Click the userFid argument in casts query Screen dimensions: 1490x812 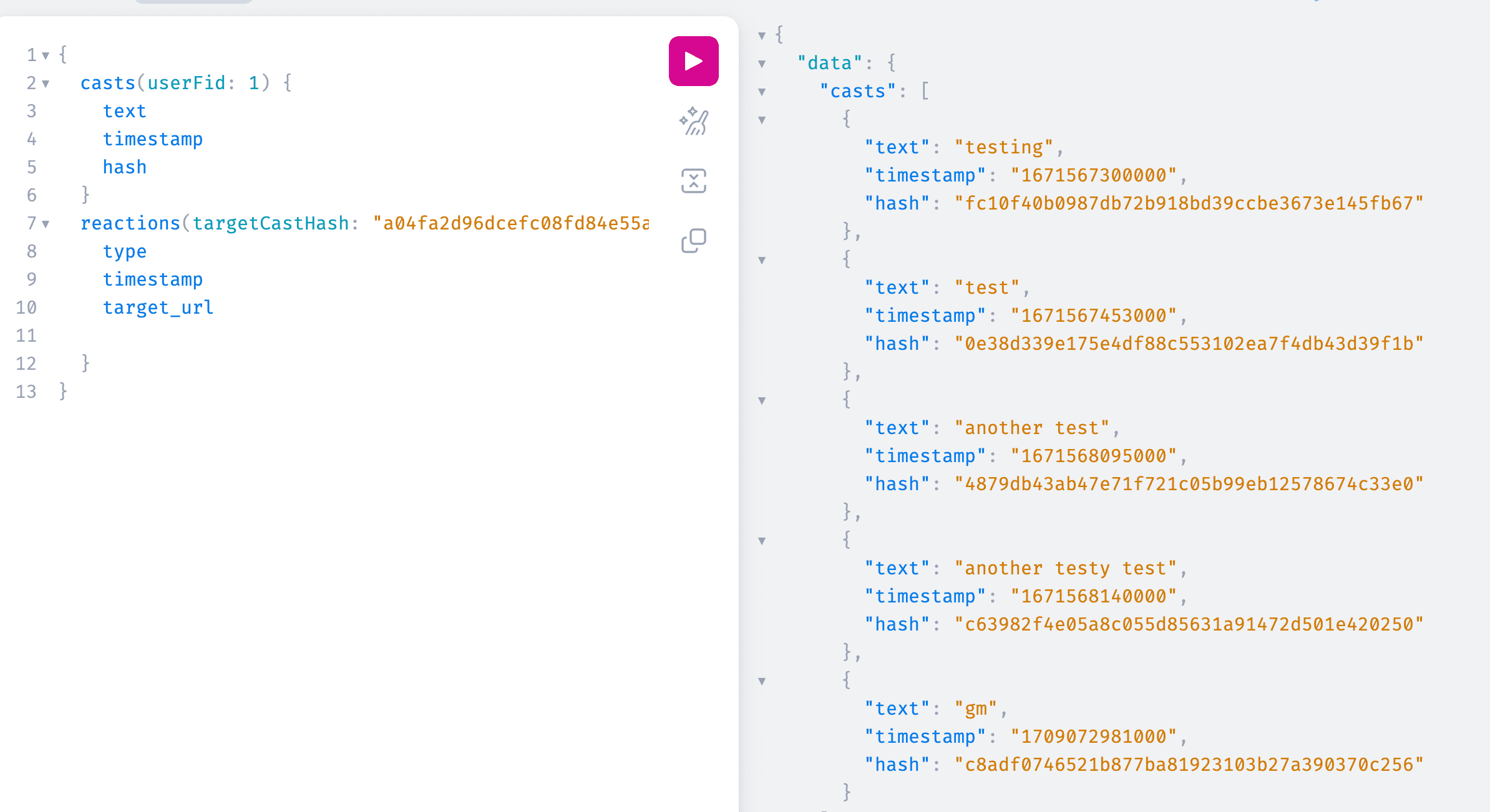point(186,83)
